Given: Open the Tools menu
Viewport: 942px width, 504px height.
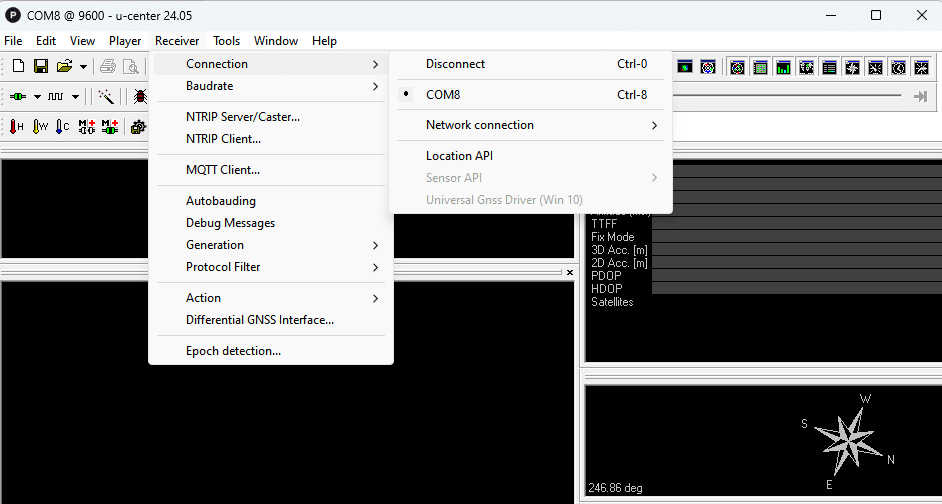Looking at the screenshot, I should click(x=226, y=41).
